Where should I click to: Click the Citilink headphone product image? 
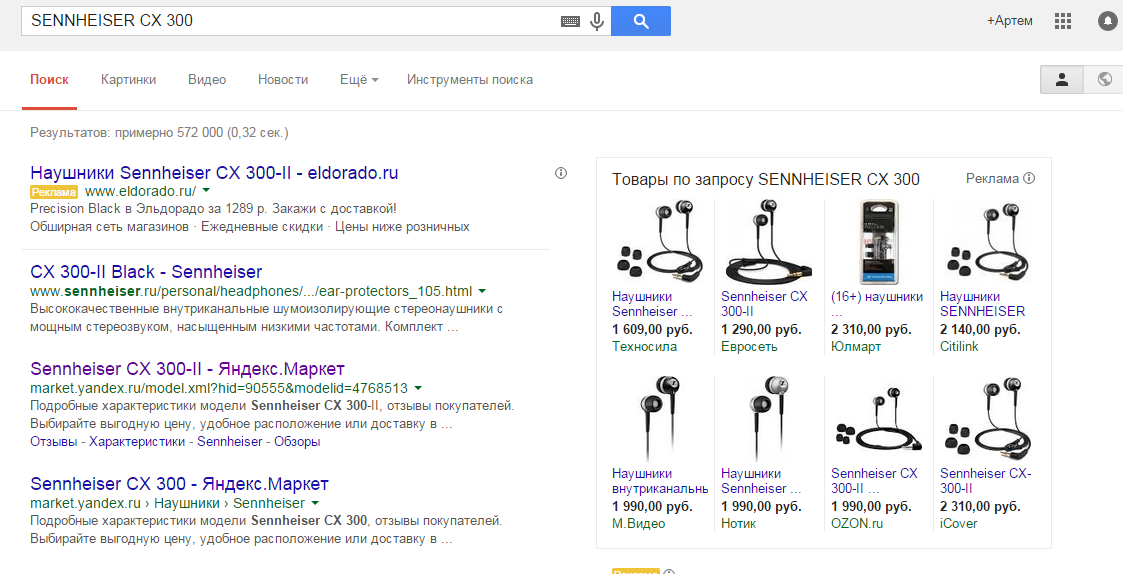(988, 241)
